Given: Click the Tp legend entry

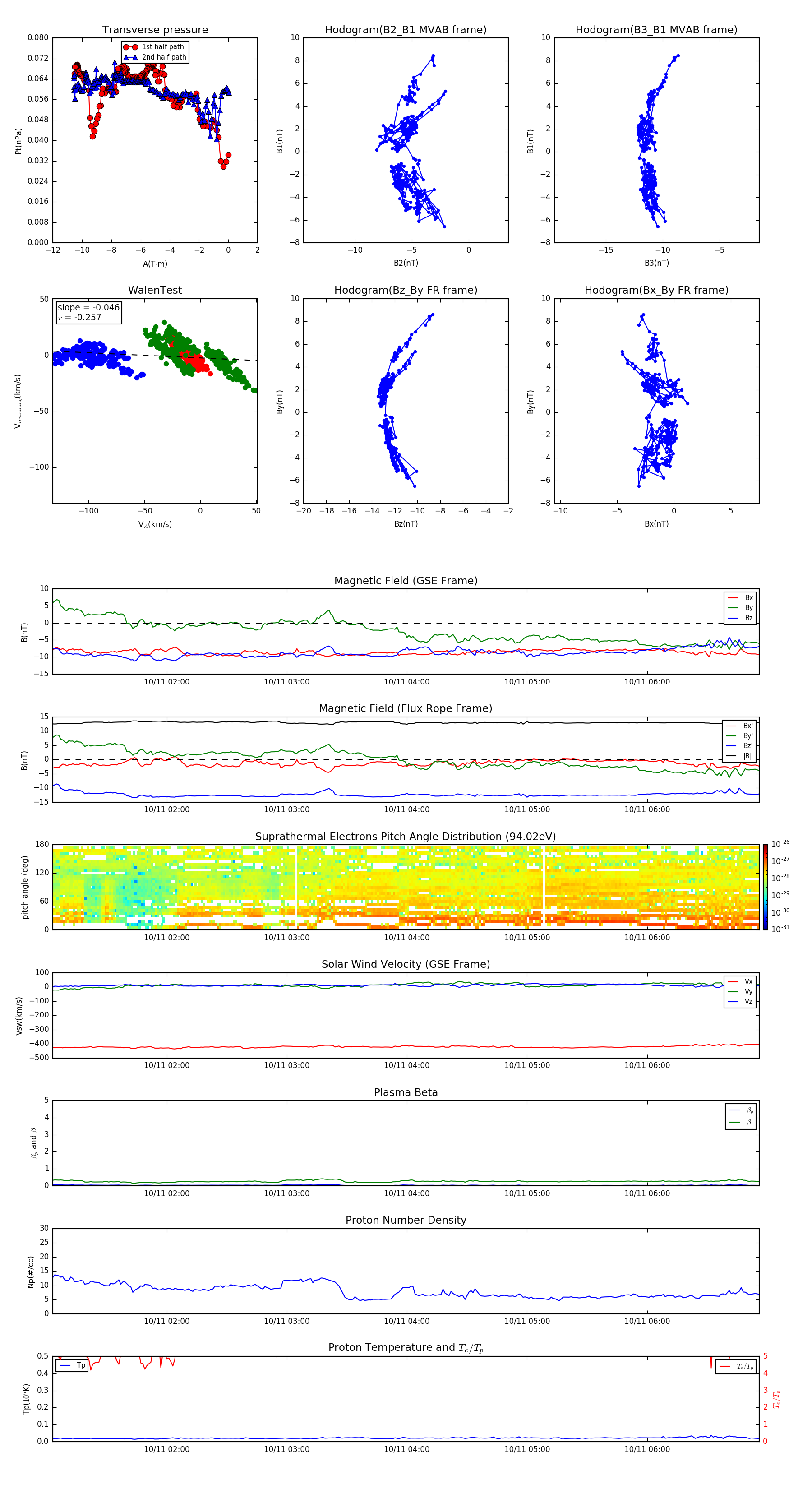Looking at the screenshot, I should (72, 1365).
